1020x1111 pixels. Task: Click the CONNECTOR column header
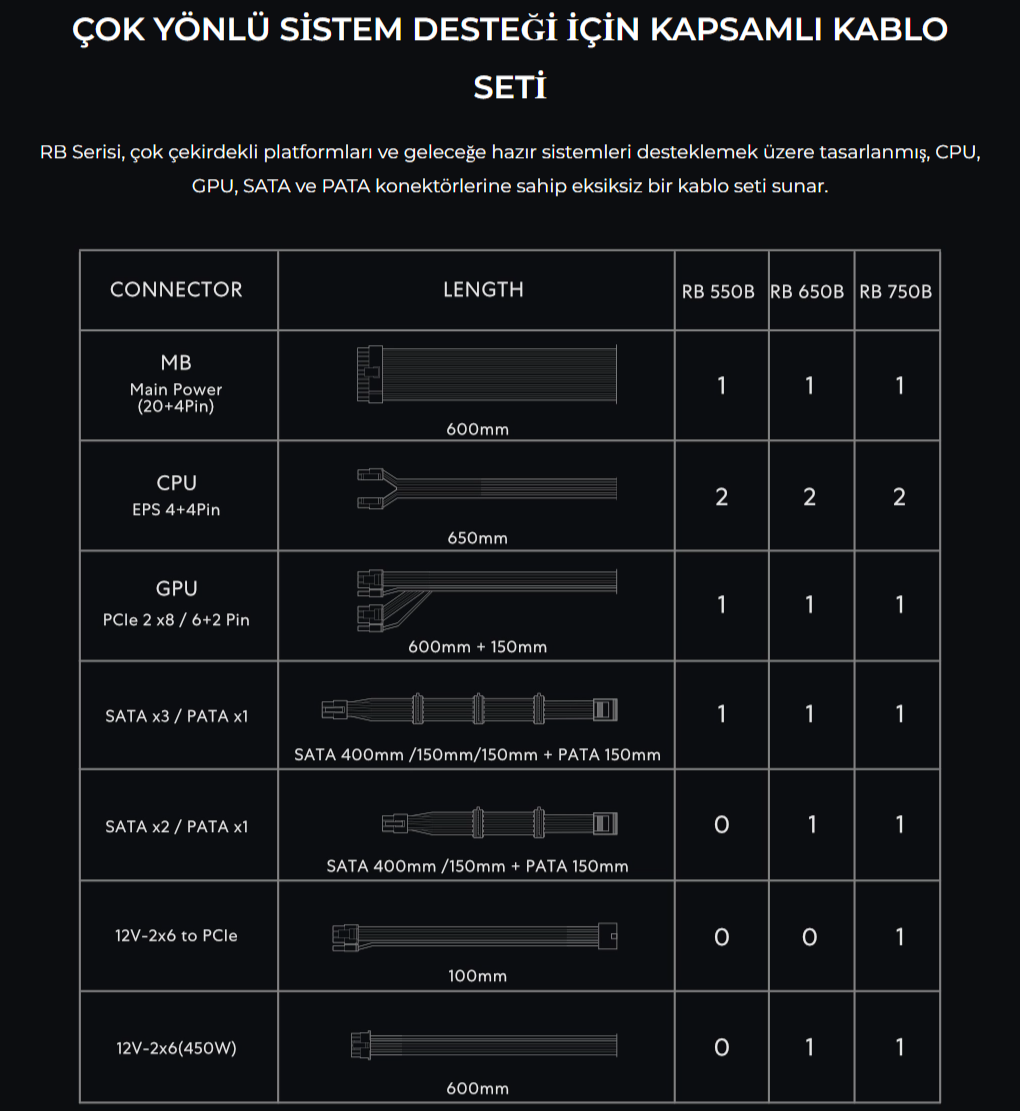click(x=176, y=289)
